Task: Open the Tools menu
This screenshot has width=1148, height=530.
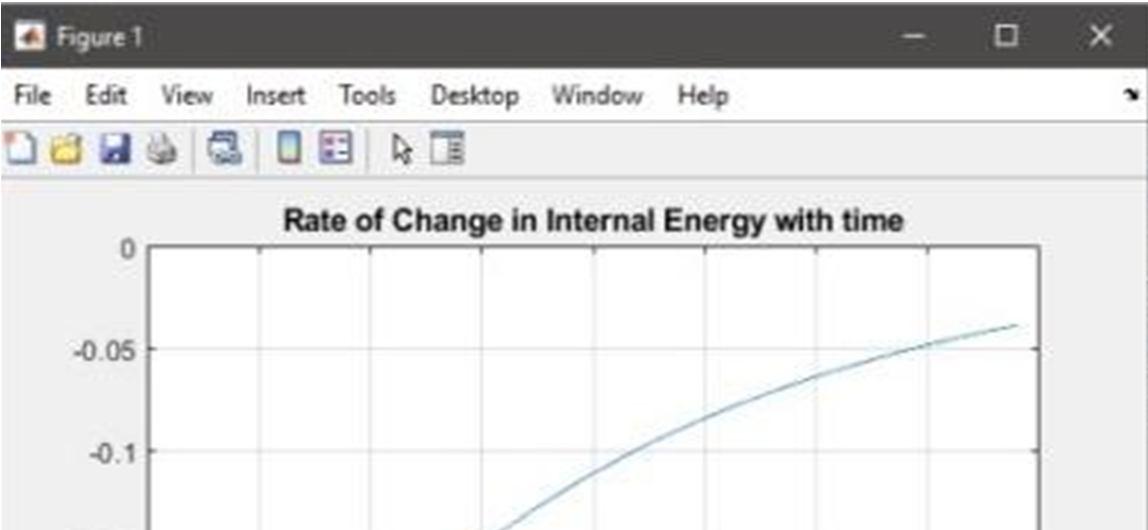Action: 367,95
